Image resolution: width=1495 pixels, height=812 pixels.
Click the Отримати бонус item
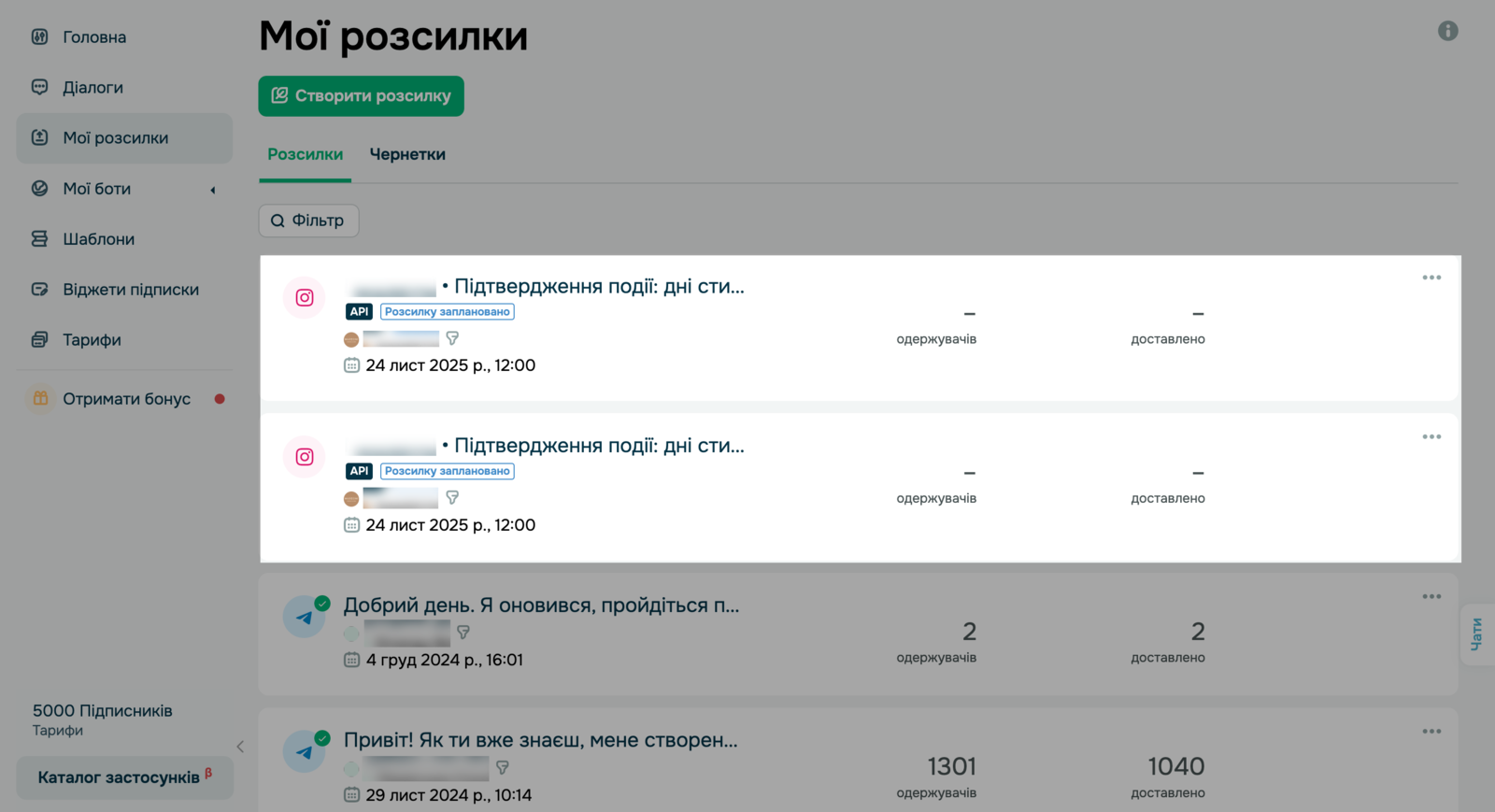click(x=124, y=399)
